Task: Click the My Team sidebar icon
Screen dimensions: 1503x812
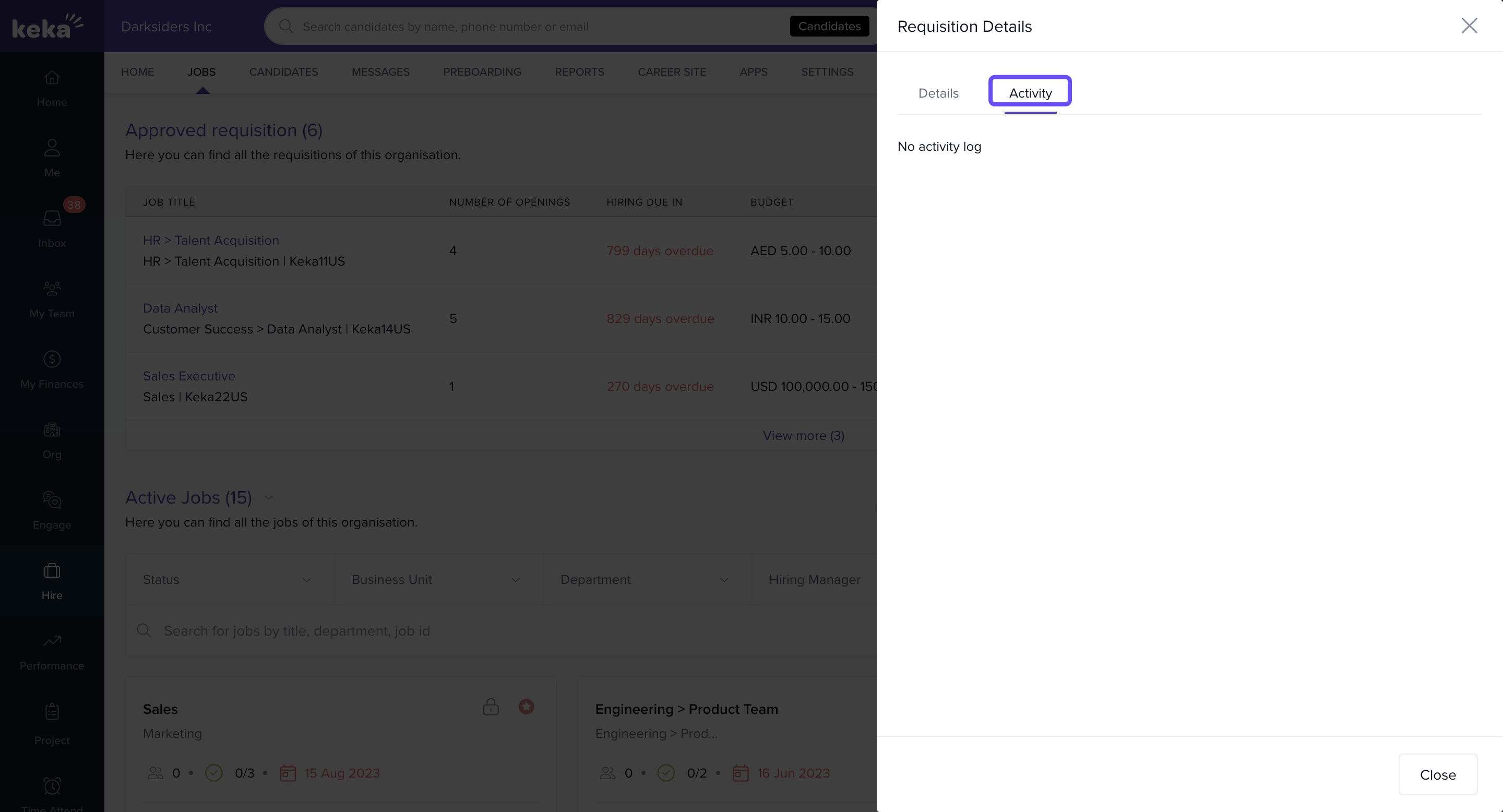Action: (x=52, y=289)
